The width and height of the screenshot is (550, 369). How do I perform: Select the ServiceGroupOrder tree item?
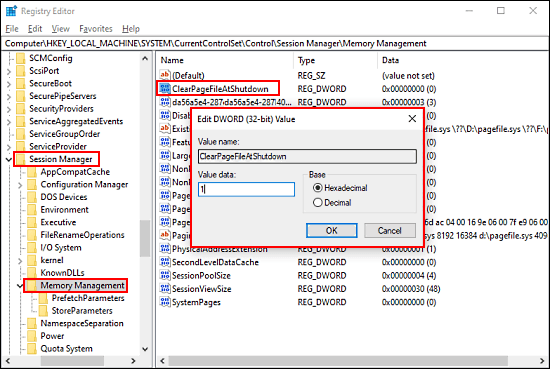64,134
